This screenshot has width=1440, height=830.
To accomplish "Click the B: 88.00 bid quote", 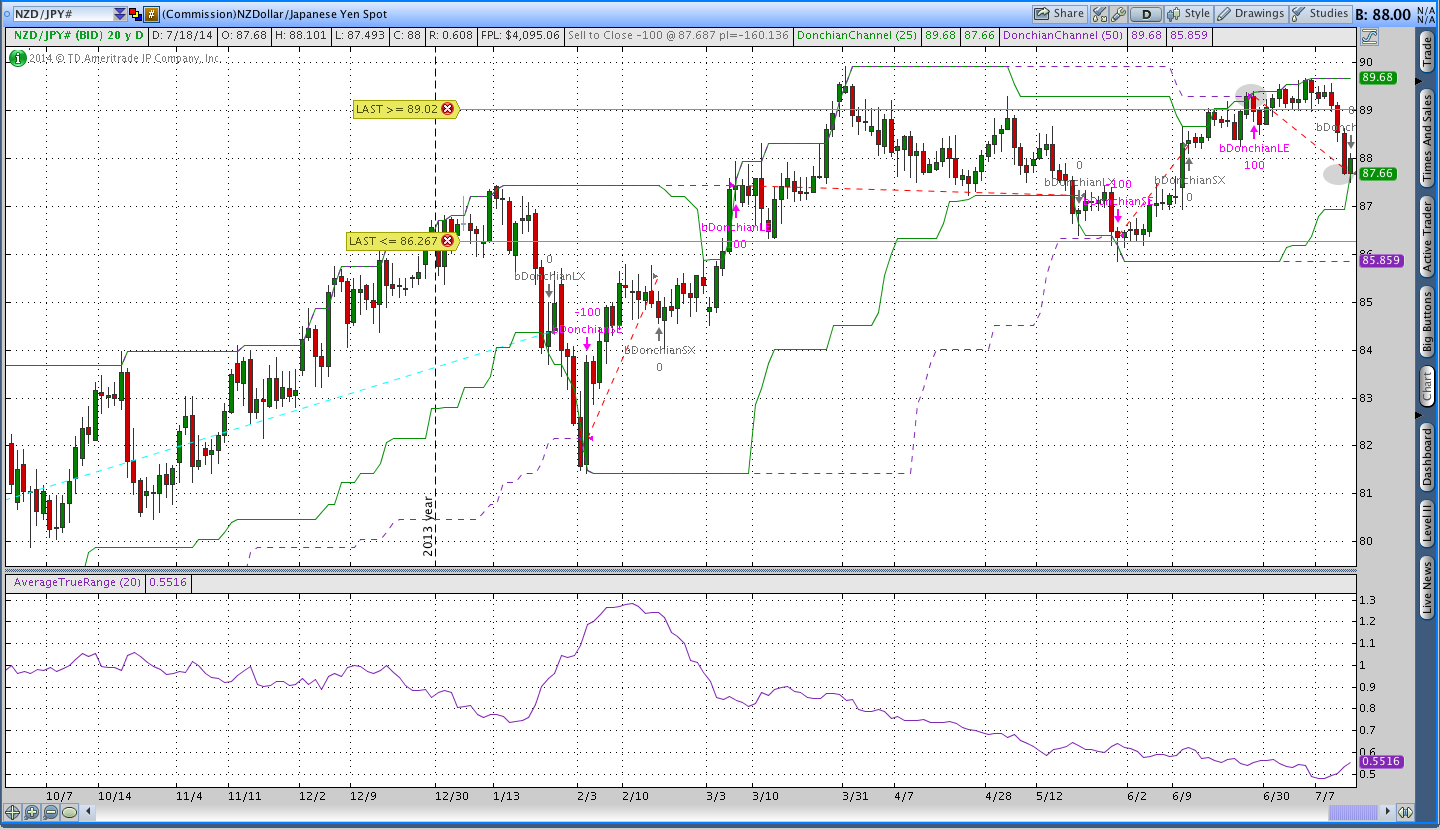I will (x=1383, y=14).
